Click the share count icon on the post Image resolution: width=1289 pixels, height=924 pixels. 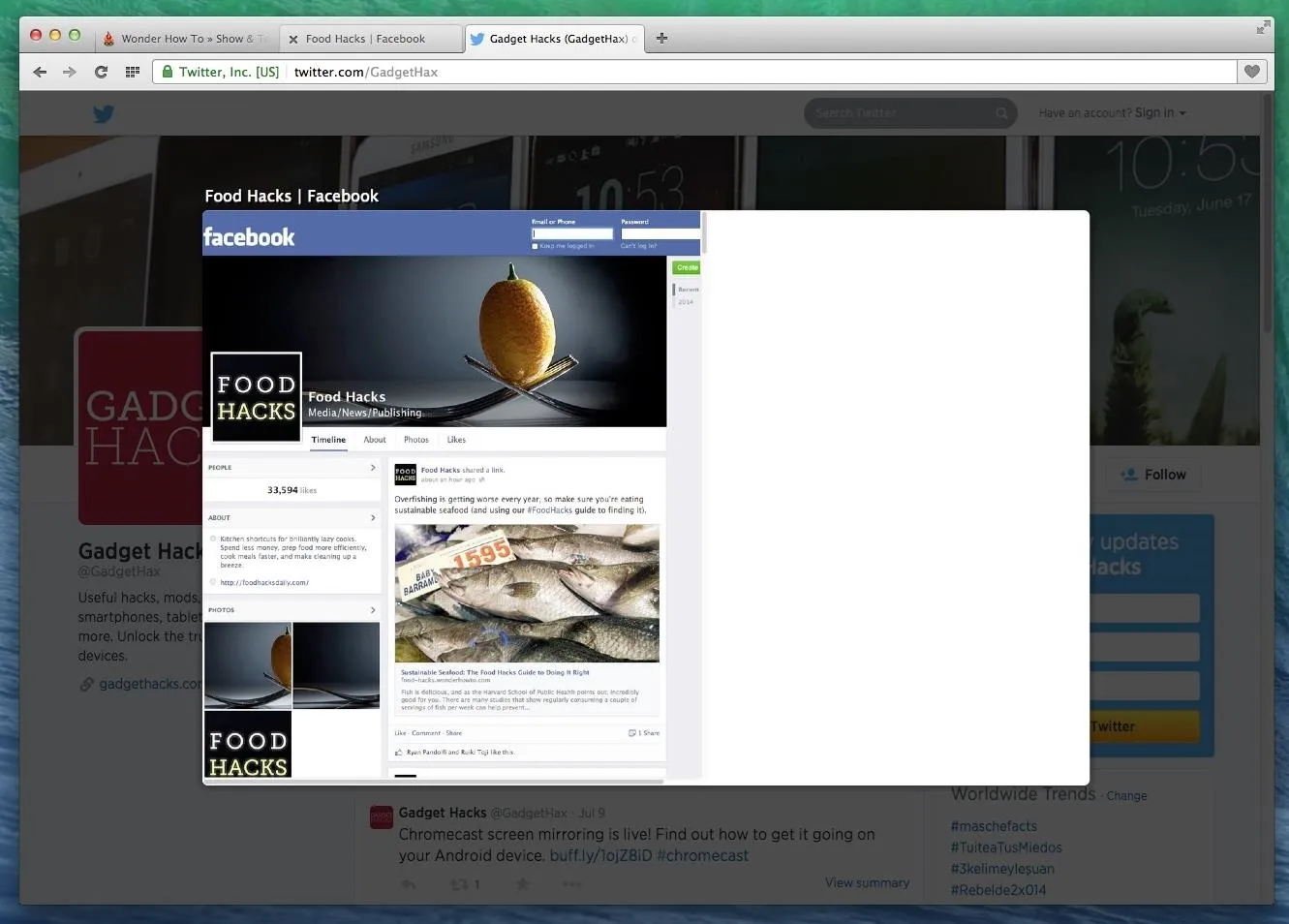[x=632, y=733]
